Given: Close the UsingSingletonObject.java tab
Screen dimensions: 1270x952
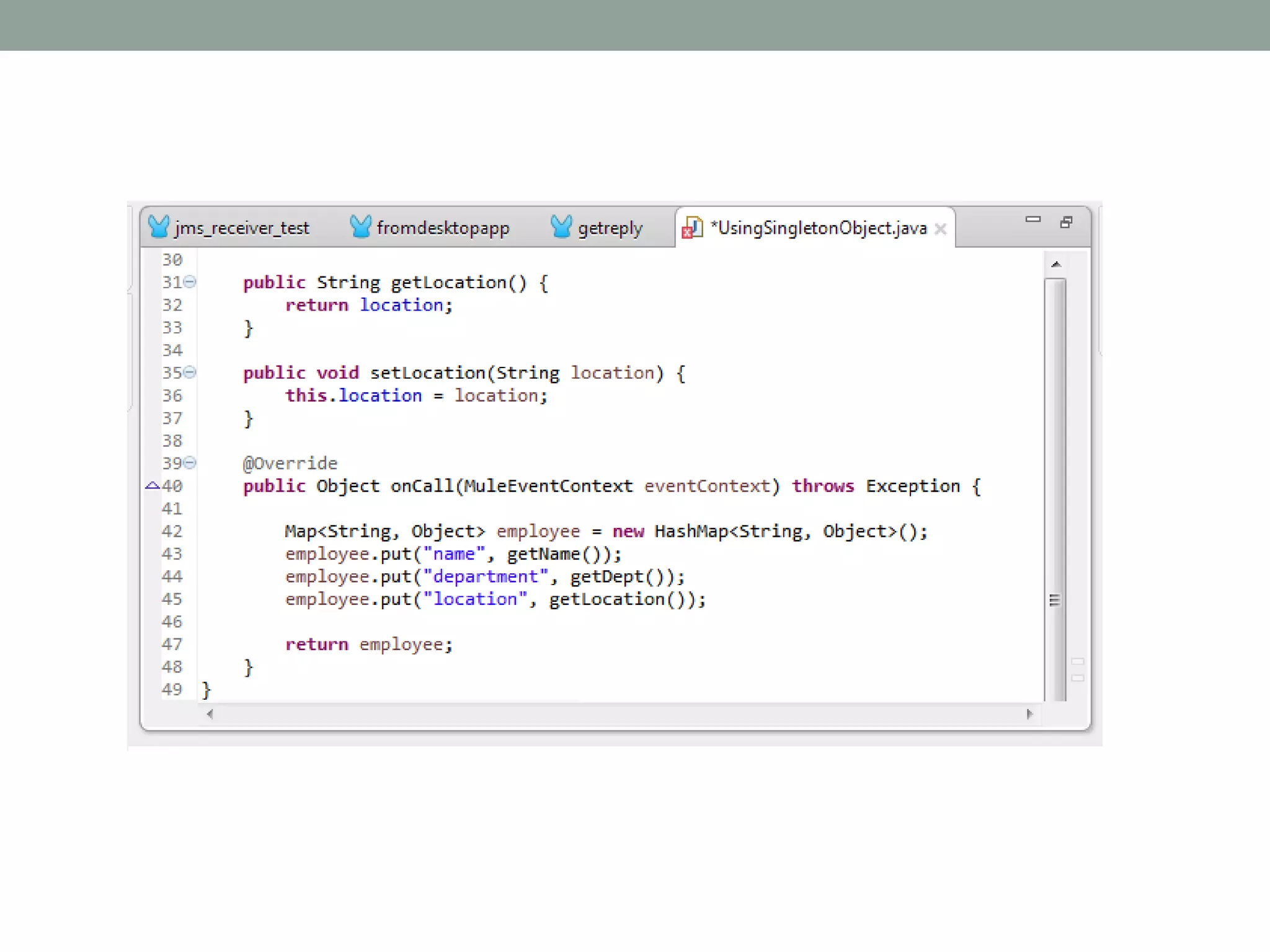Looking at the screenshot, I should [x=940, y=229].
